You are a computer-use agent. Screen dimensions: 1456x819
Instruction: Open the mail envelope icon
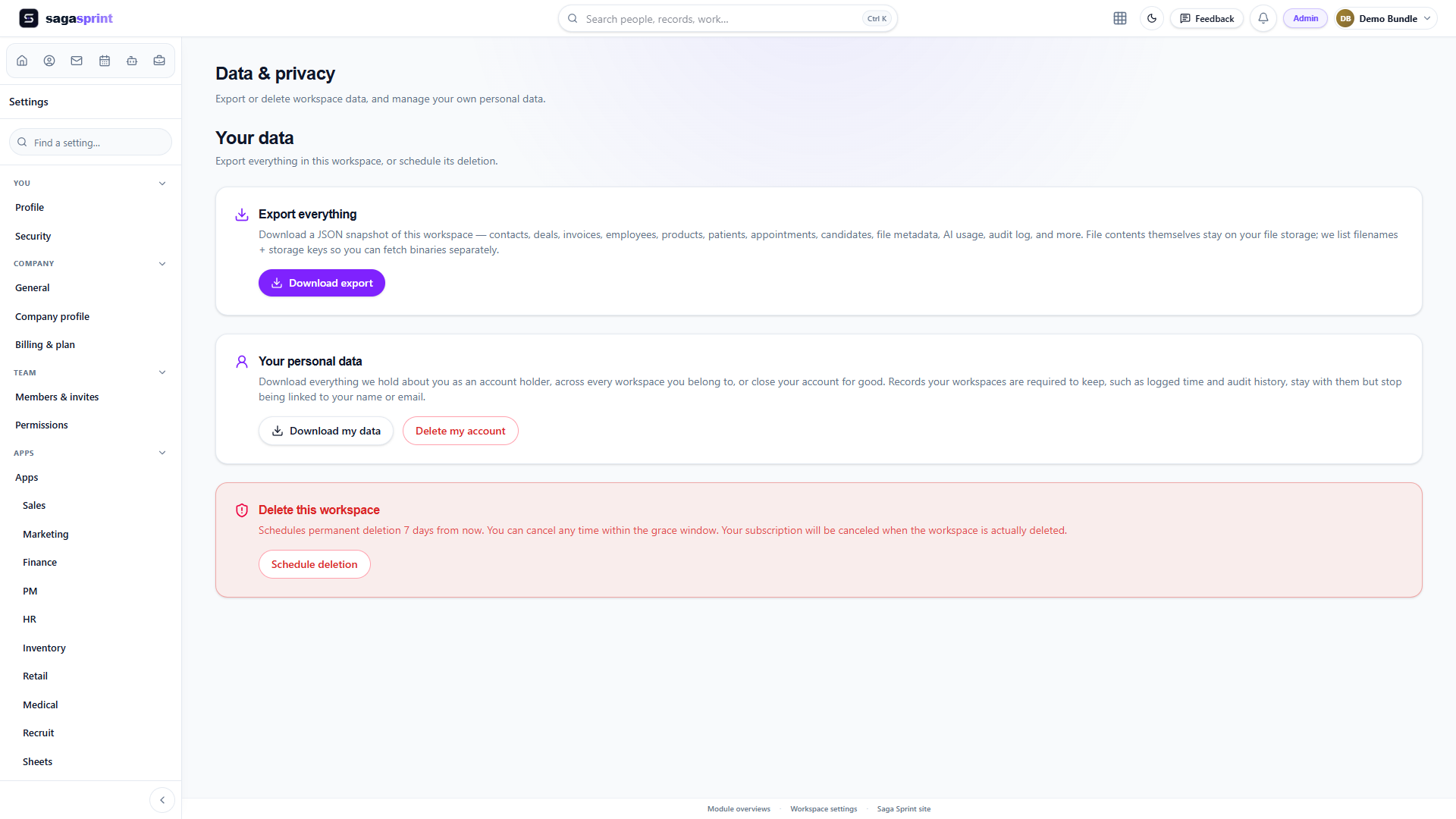(77, 61)
